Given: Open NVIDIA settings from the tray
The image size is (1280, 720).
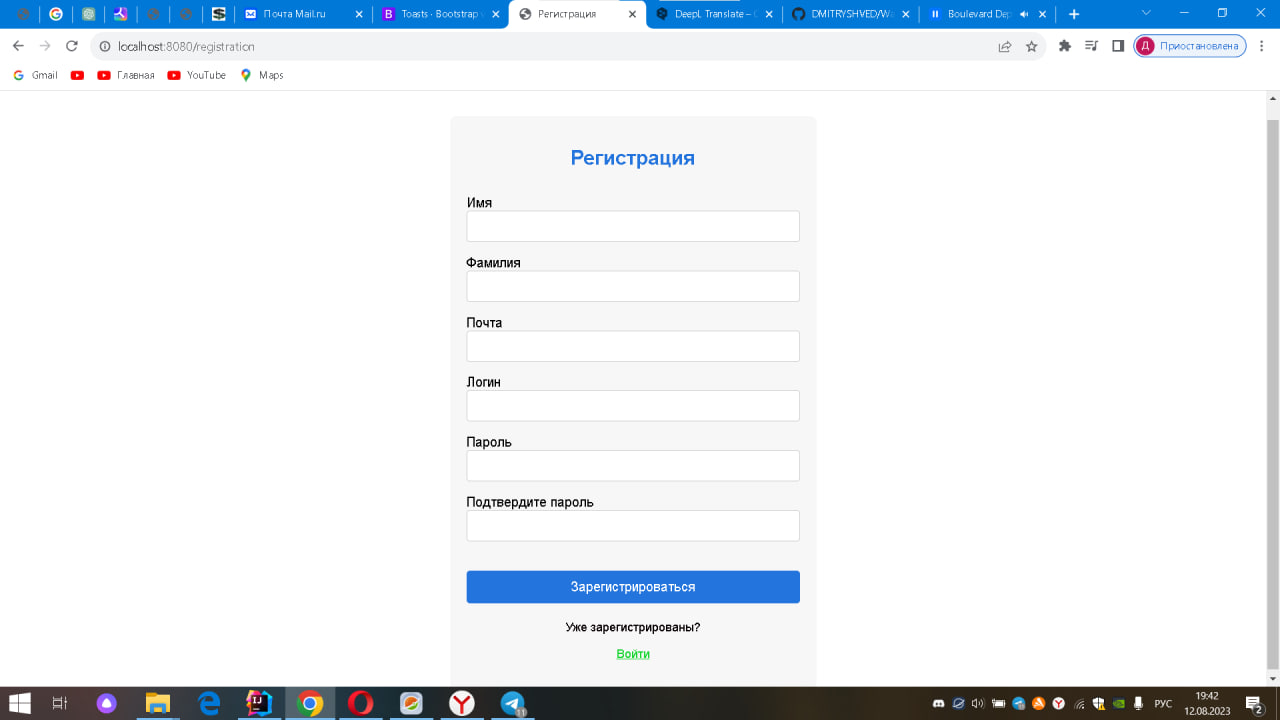Looking at the screenshot, I should tap(1117, 702).
